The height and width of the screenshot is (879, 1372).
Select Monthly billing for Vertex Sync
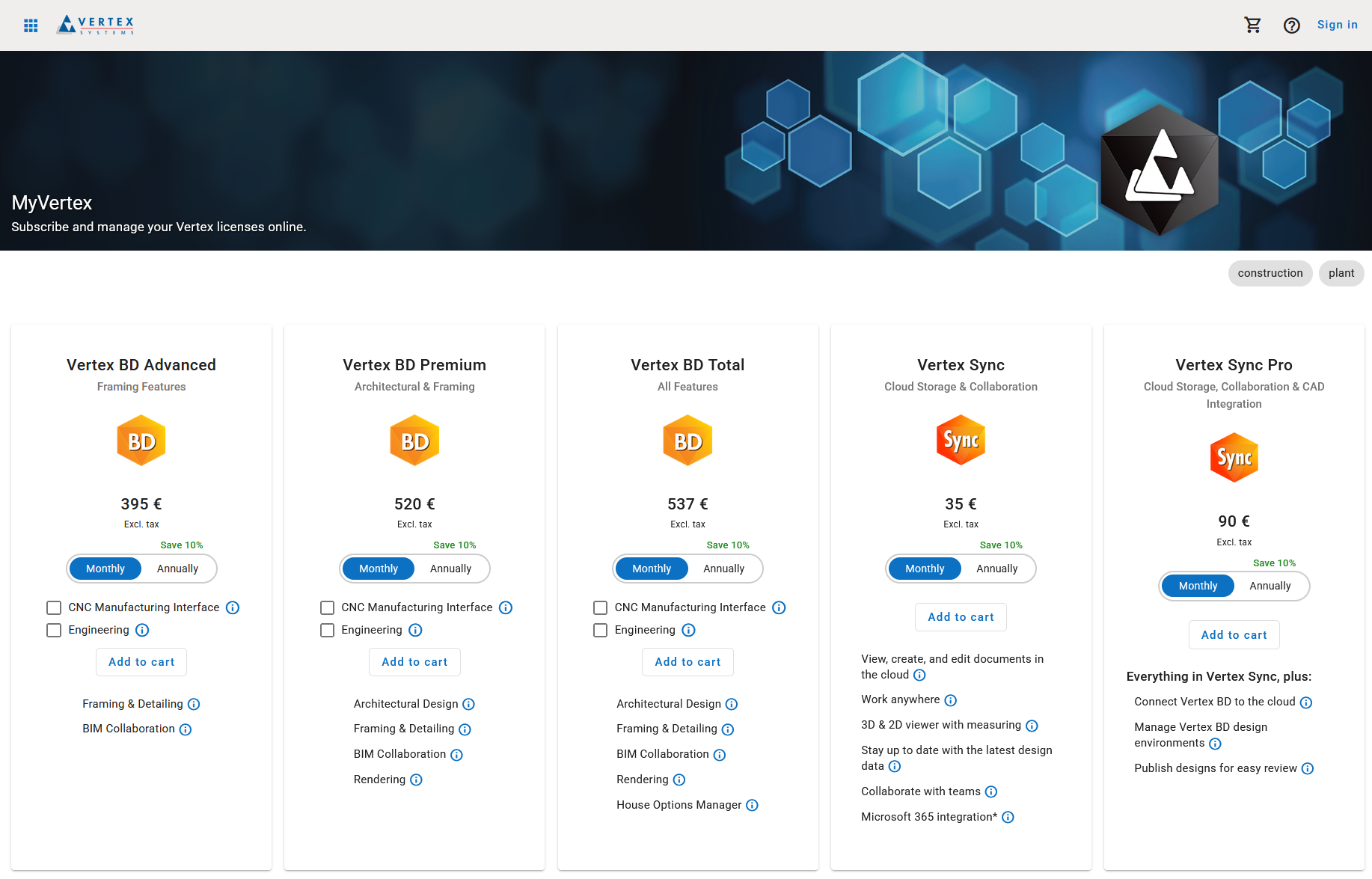coord(925,569)
